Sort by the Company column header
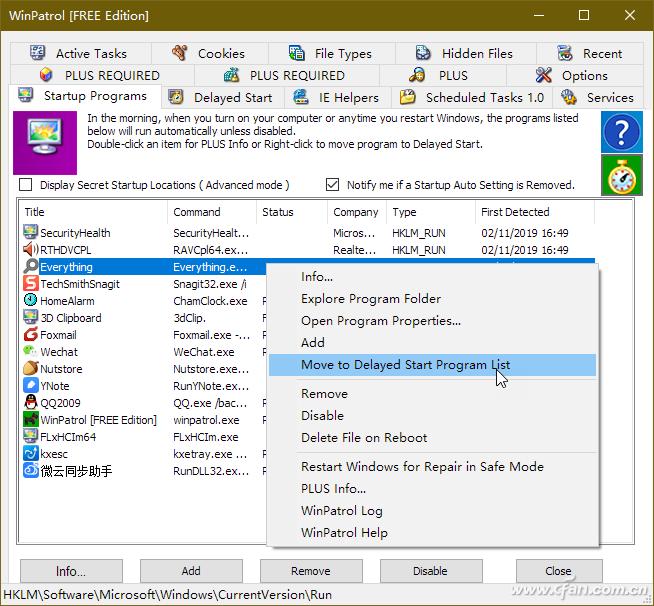 [355, 212]
